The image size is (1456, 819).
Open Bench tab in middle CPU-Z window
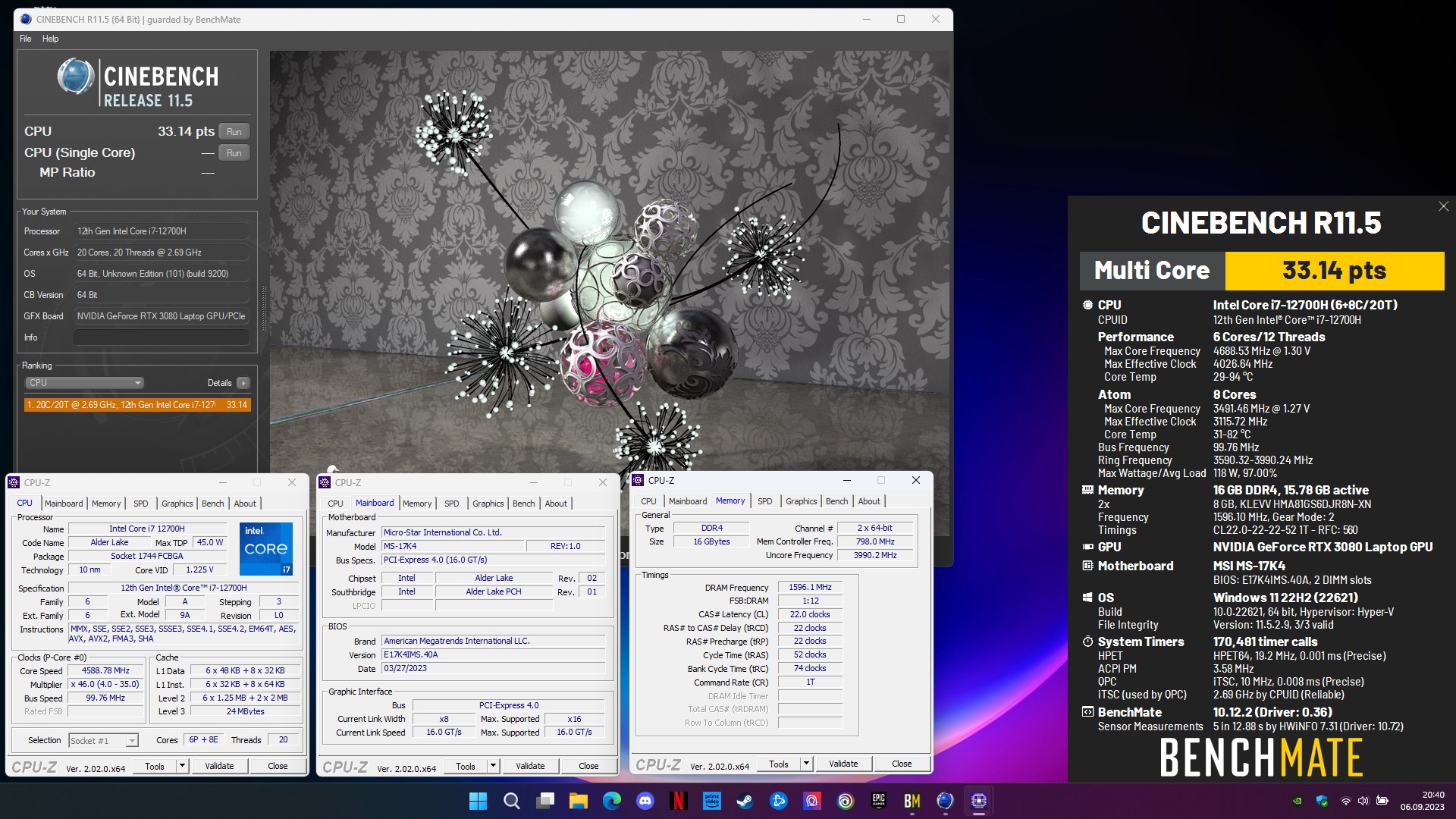(x=524, y=504)
